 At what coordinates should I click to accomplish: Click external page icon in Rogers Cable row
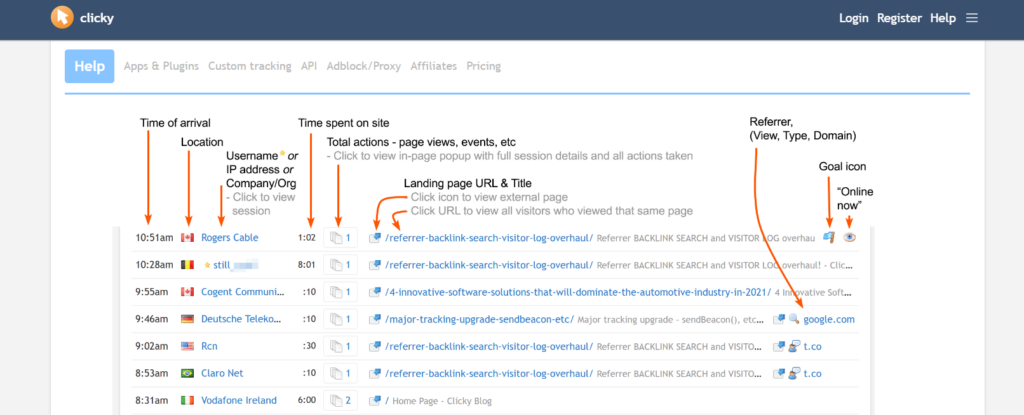point(375,238)
